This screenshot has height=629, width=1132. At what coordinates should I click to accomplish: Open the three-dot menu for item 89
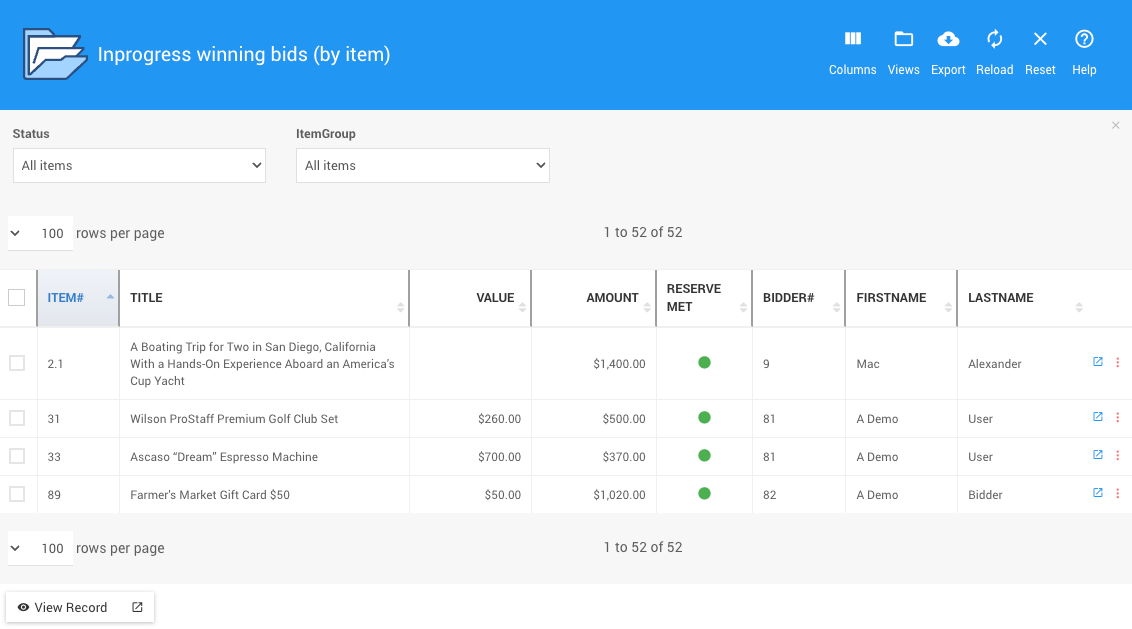pos(1117,494)
